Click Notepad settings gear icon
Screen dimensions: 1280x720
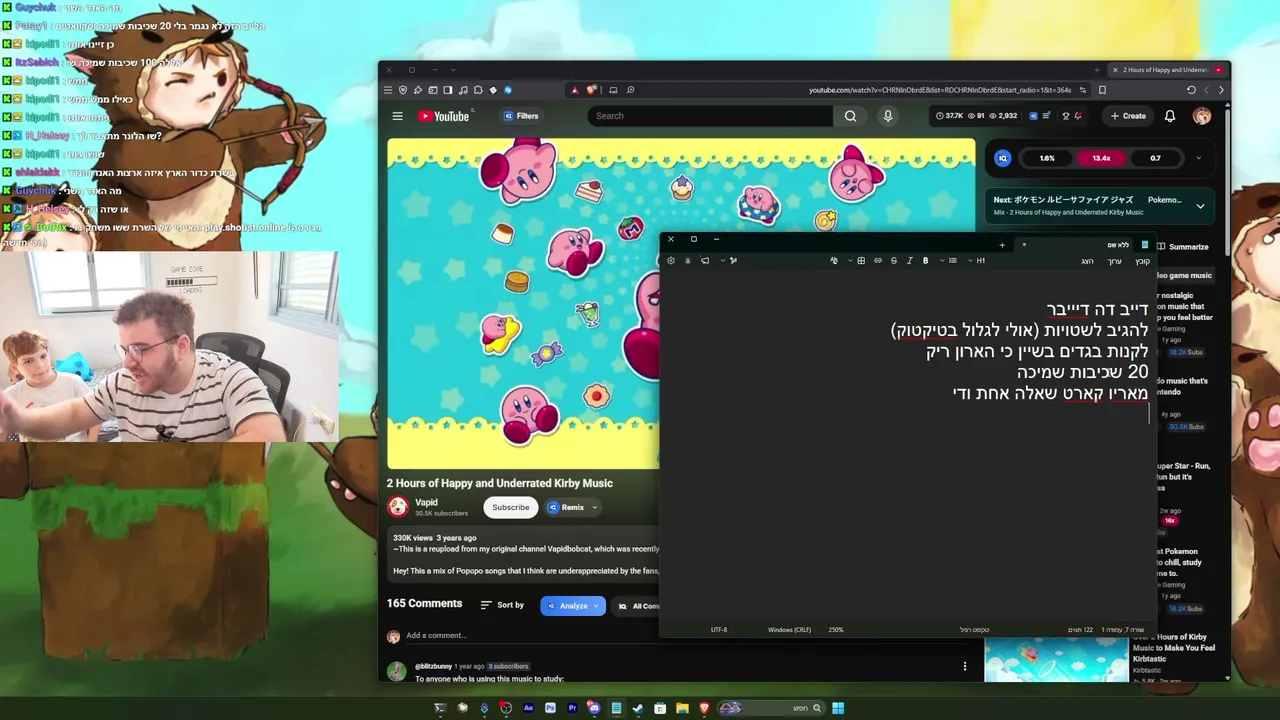pos(671,261)
